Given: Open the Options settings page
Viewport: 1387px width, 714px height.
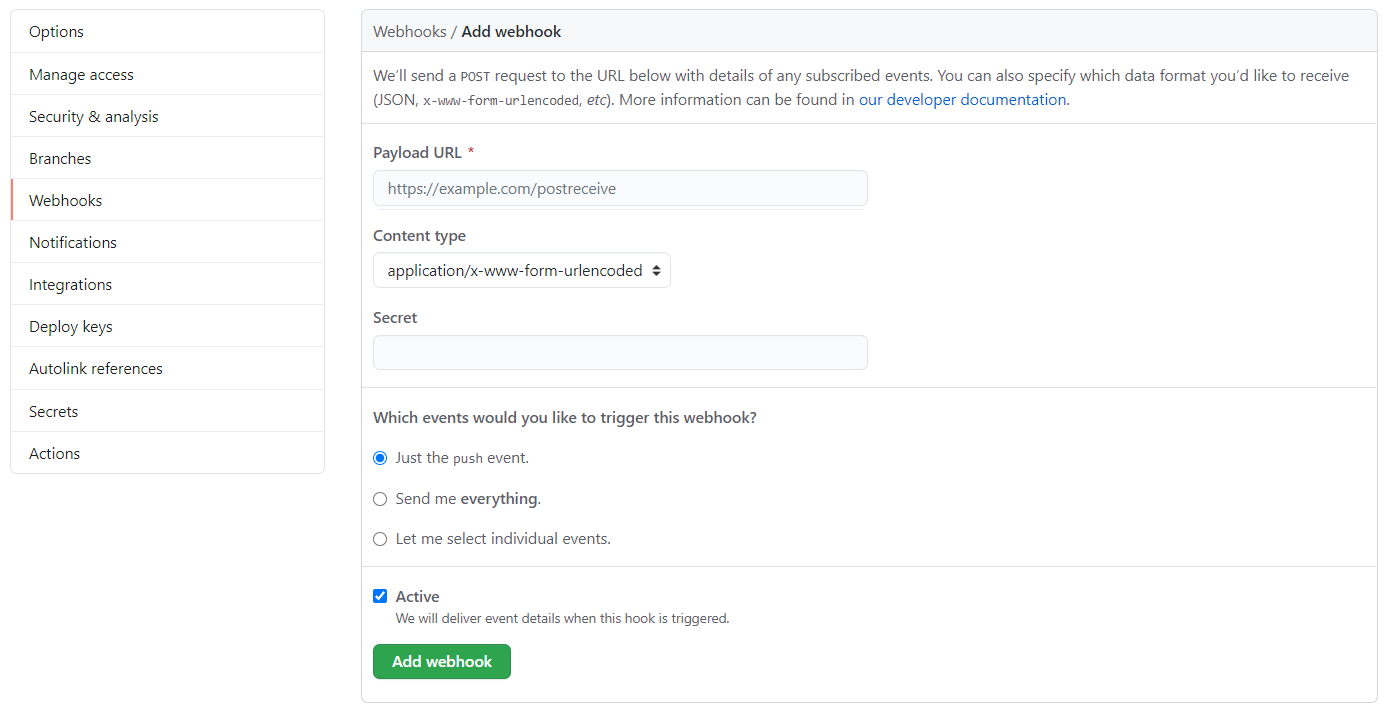Looking at the screenshot, I should tap(167, 32).
